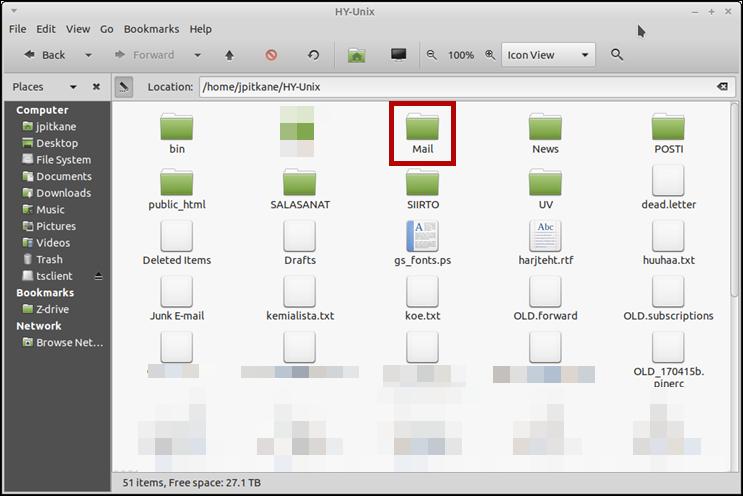
Task: Go up to parent folder arrow
Action: (x=229, y=55)
